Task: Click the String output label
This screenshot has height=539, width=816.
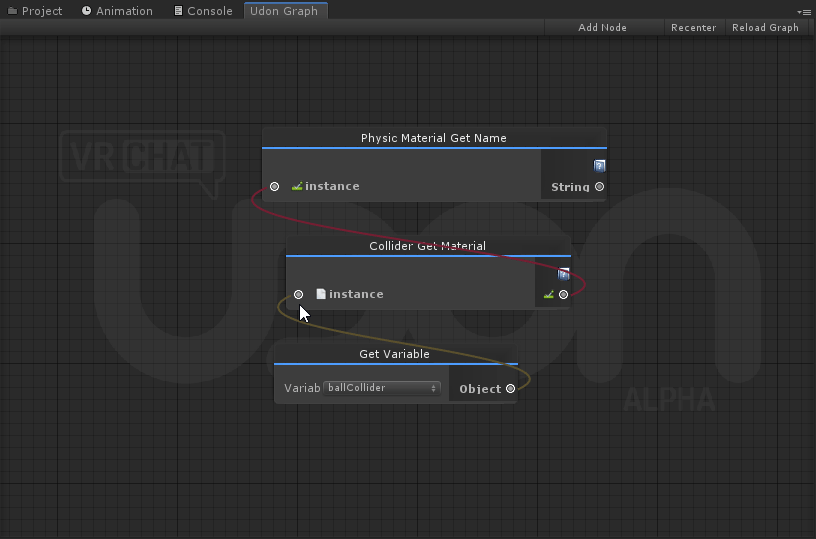Action: click(570, 187)
